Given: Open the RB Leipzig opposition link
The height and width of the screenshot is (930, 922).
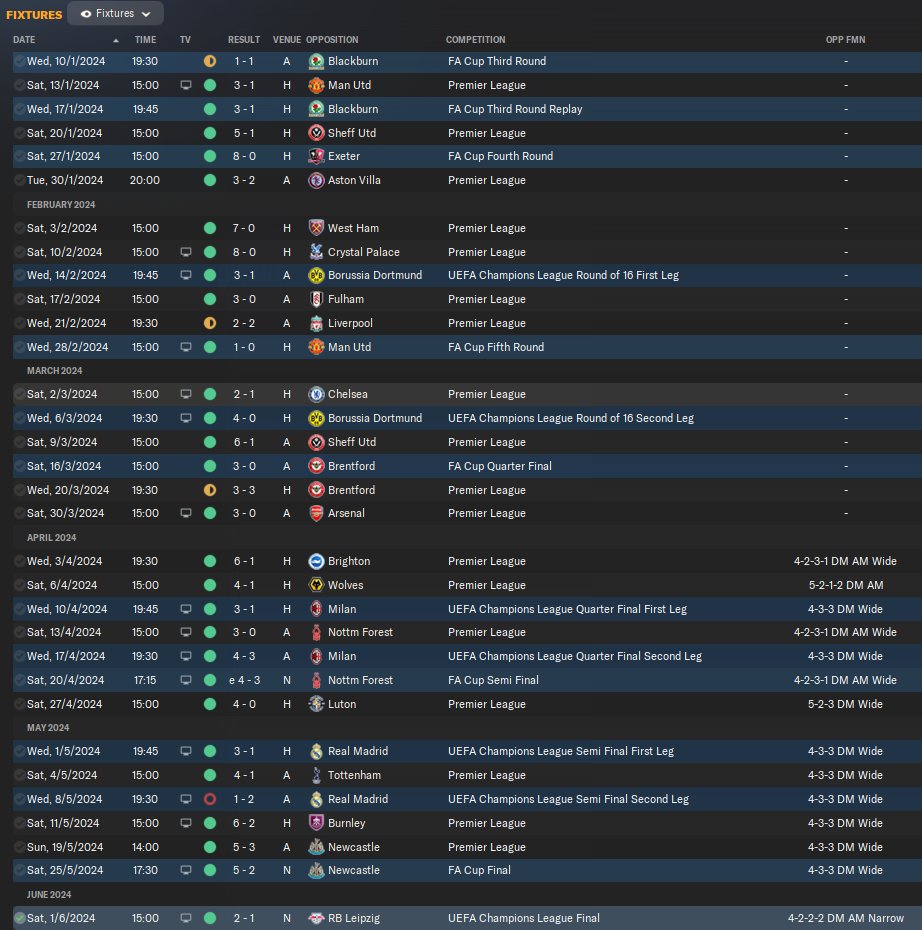Looking at the screenshot, I should click(354, 918).
